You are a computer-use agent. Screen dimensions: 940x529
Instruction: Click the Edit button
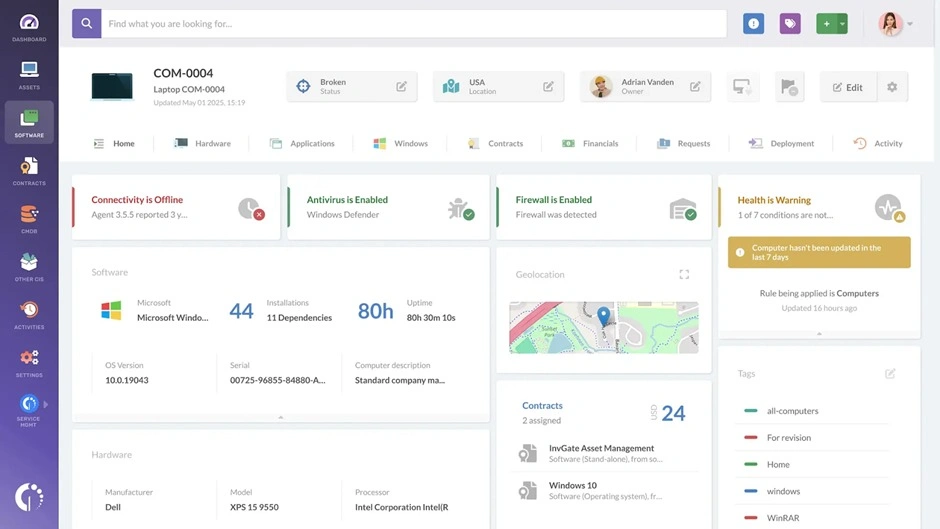pyautogui.click(x=848, y=87)
